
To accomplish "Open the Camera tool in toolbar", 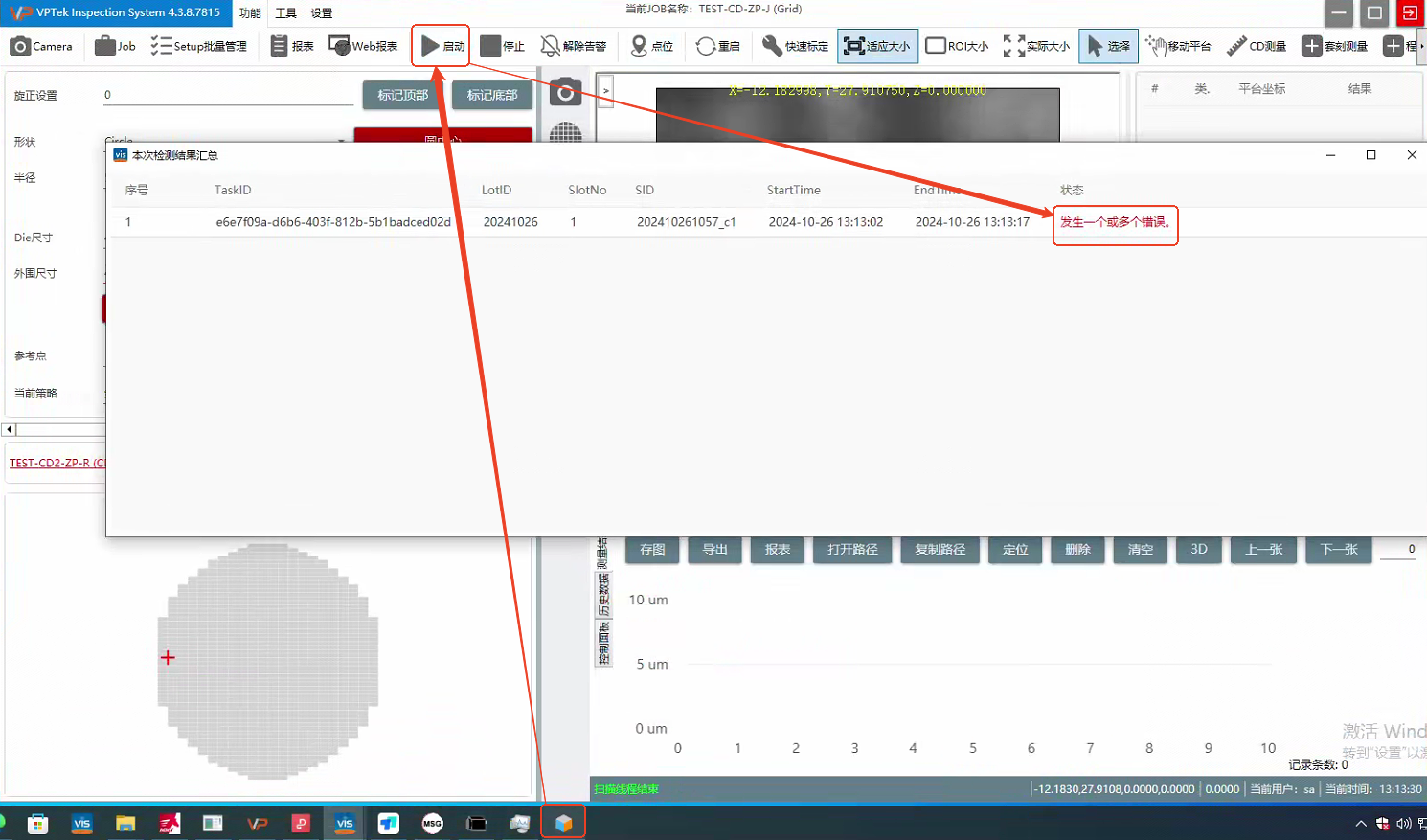I will pyautogui.click(x=41, y=46).
